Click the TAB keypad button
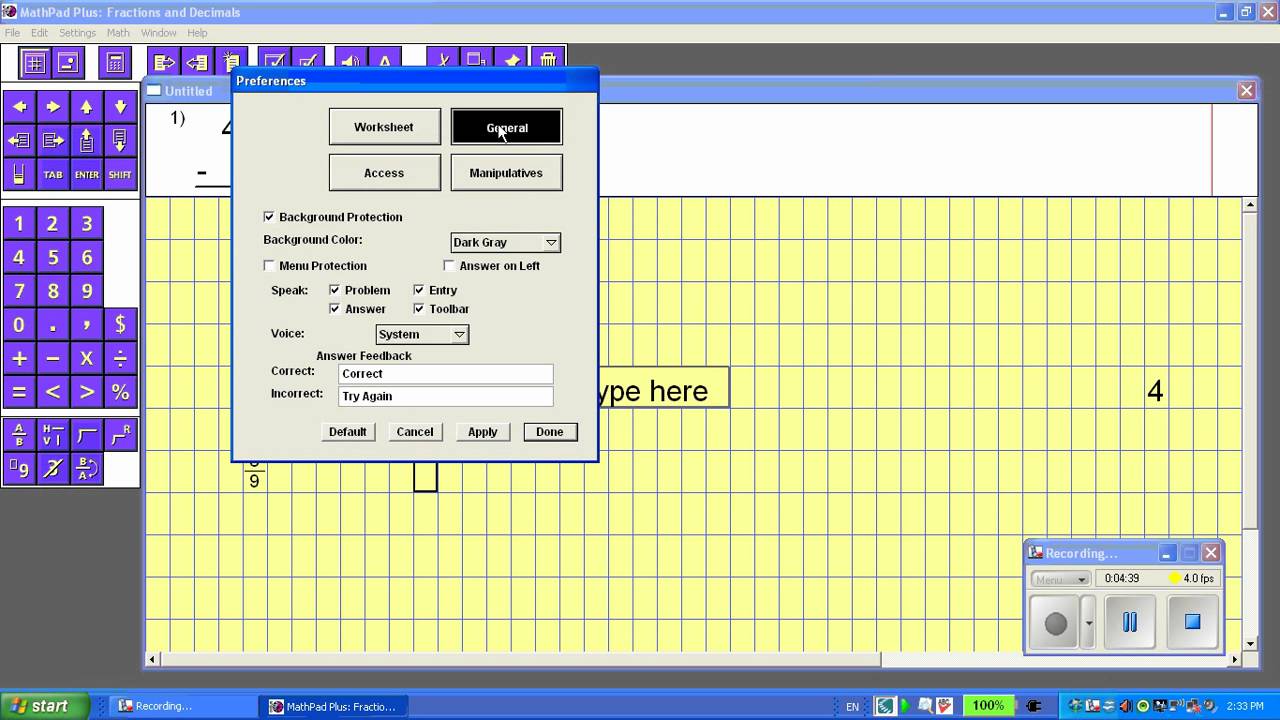The width and height of the screenshot is (1280, 720). click(53, 175)
